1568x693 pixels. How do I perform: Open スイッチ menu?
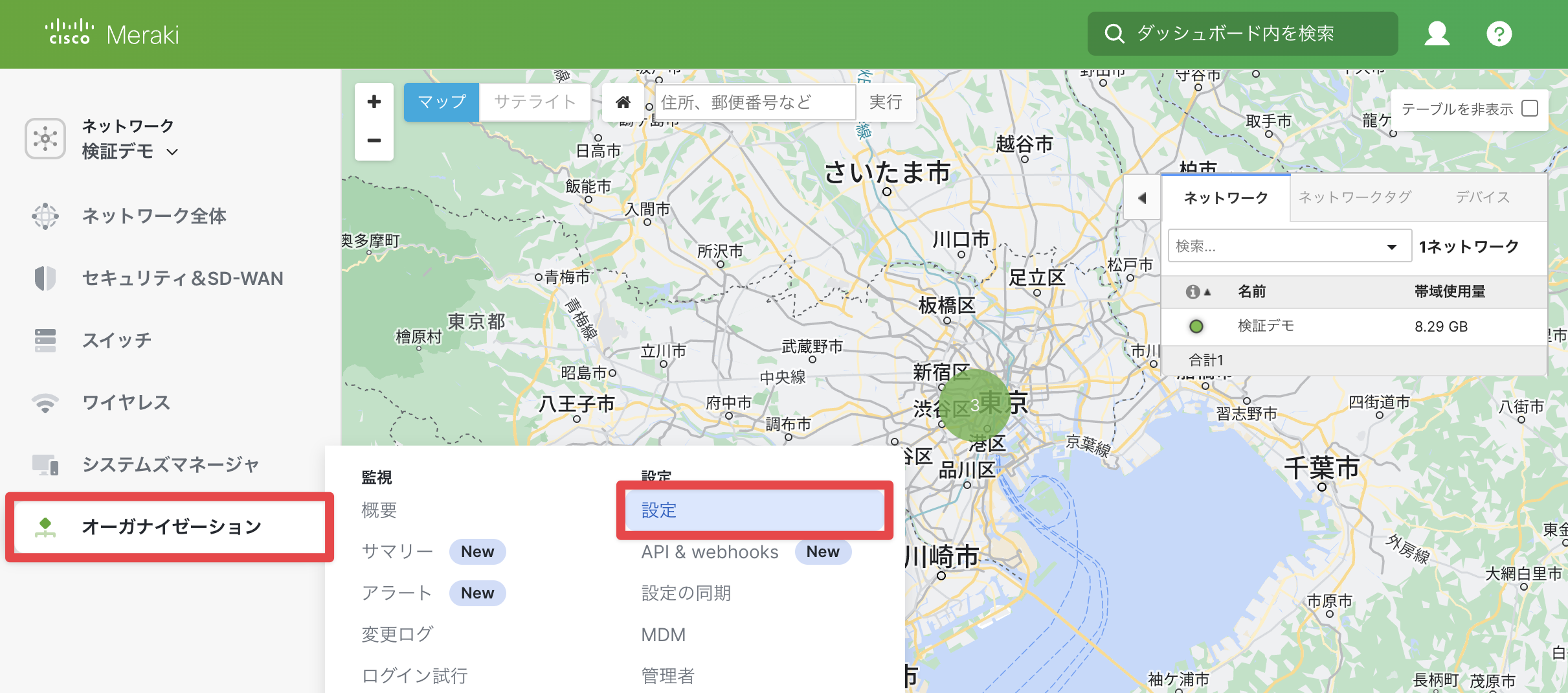coord(117,340)
